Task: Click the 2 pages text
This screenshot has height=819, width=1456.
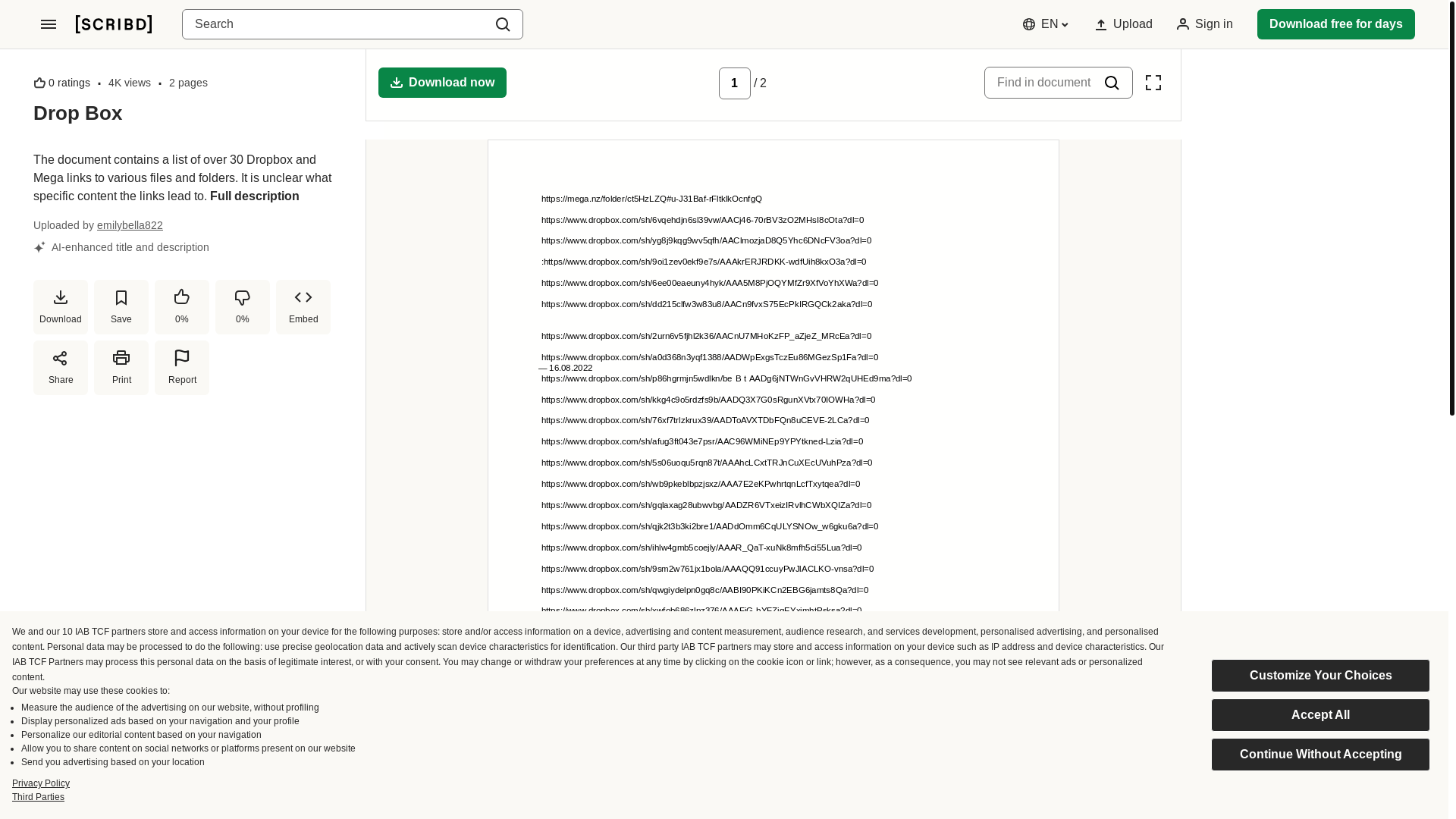Action: pos(188,83)
